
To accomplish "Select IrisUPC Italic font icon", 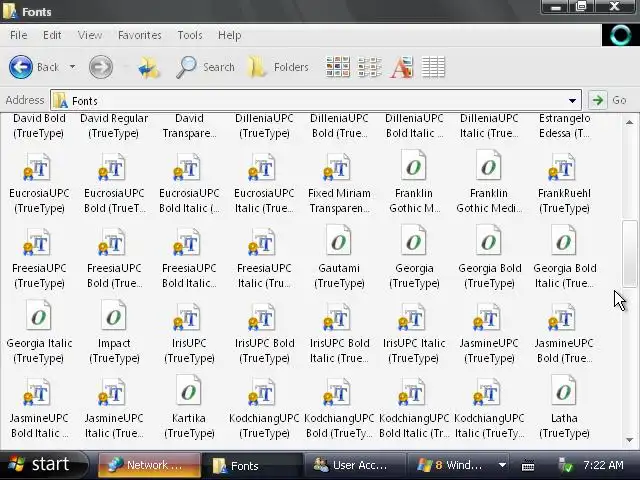I will (x=412, y=317).
